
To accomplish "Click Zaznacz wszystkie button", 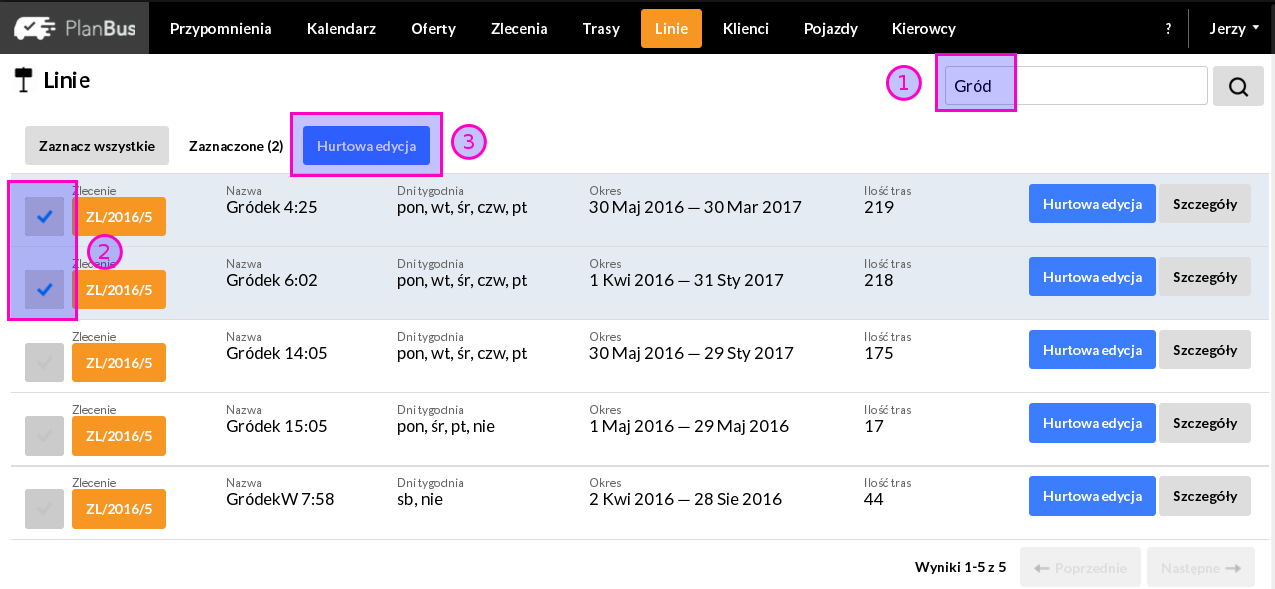I will 97,146.
